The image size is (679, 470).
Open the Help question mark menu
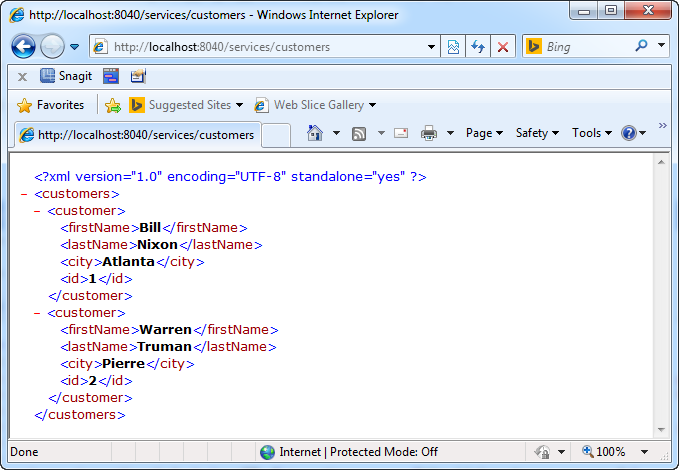[x=633, y=133]
